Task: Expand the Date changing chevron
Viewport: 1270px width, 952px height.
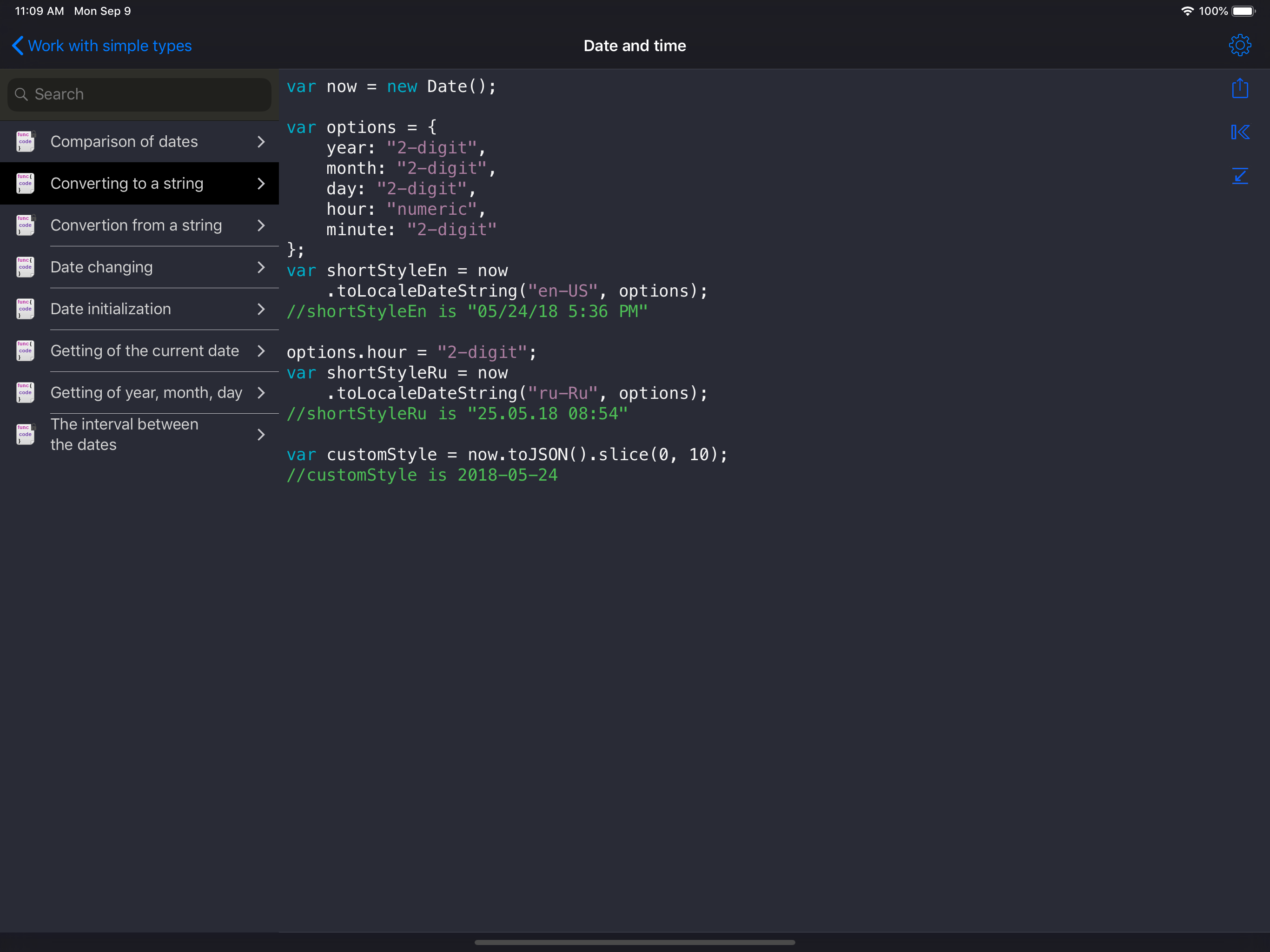Action: click(262, 266)
